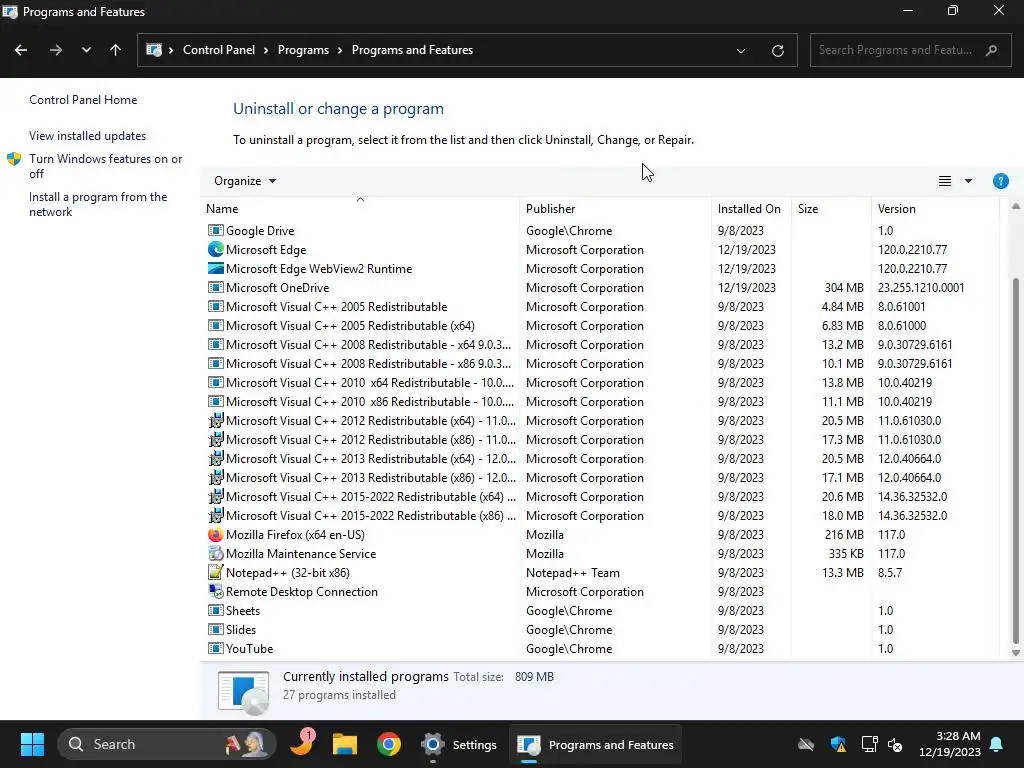The width and height of the screenshot is (1024, 768).
Task: Refresh the Programs and Features list
Action: point(777,50)
